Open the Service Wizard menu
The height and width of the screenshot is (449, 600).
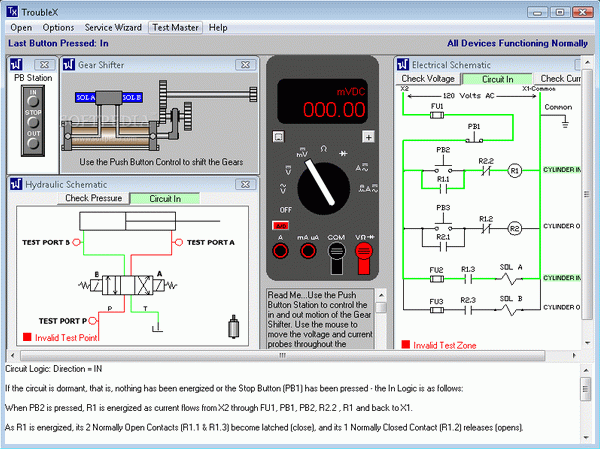113,27
